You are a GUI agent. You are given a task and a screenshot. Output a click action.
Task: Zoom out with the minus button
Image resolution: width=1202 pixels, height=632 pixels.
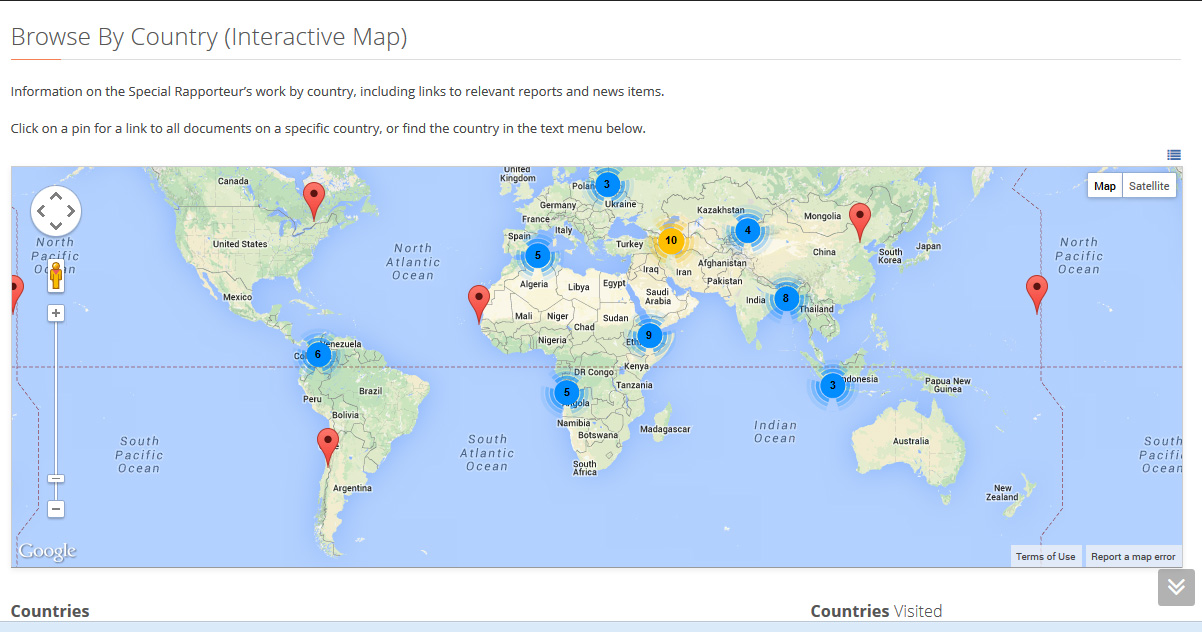(x=56, y=509)
